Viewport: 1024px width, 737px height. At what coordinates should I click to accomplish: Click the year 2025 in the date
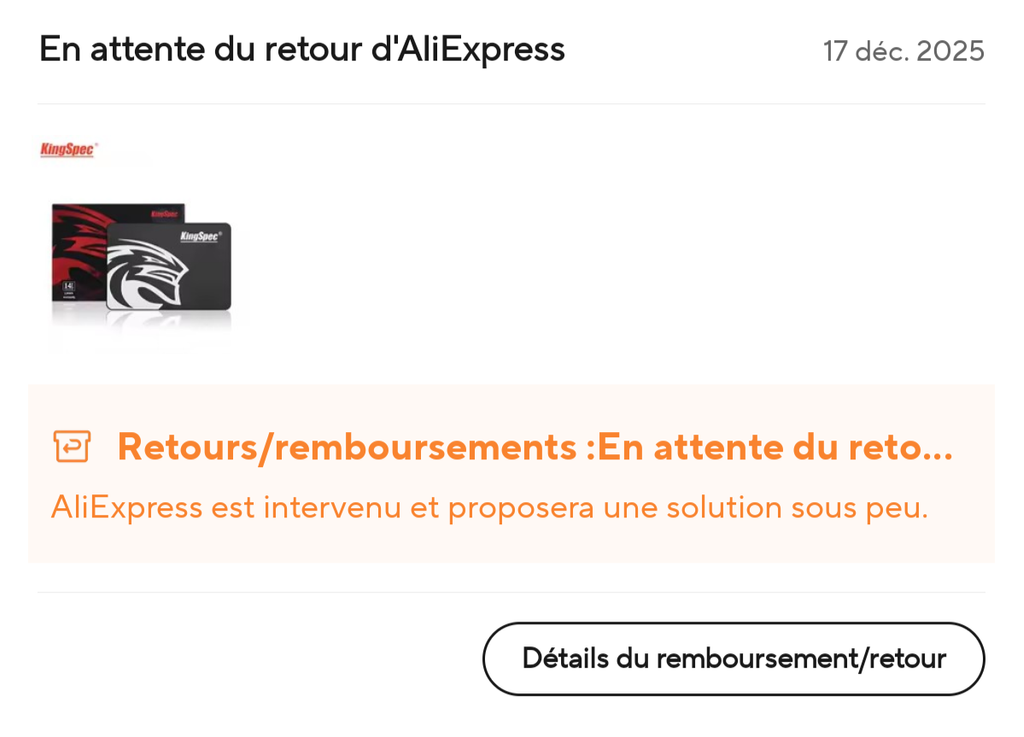click(x=950, y=52)
